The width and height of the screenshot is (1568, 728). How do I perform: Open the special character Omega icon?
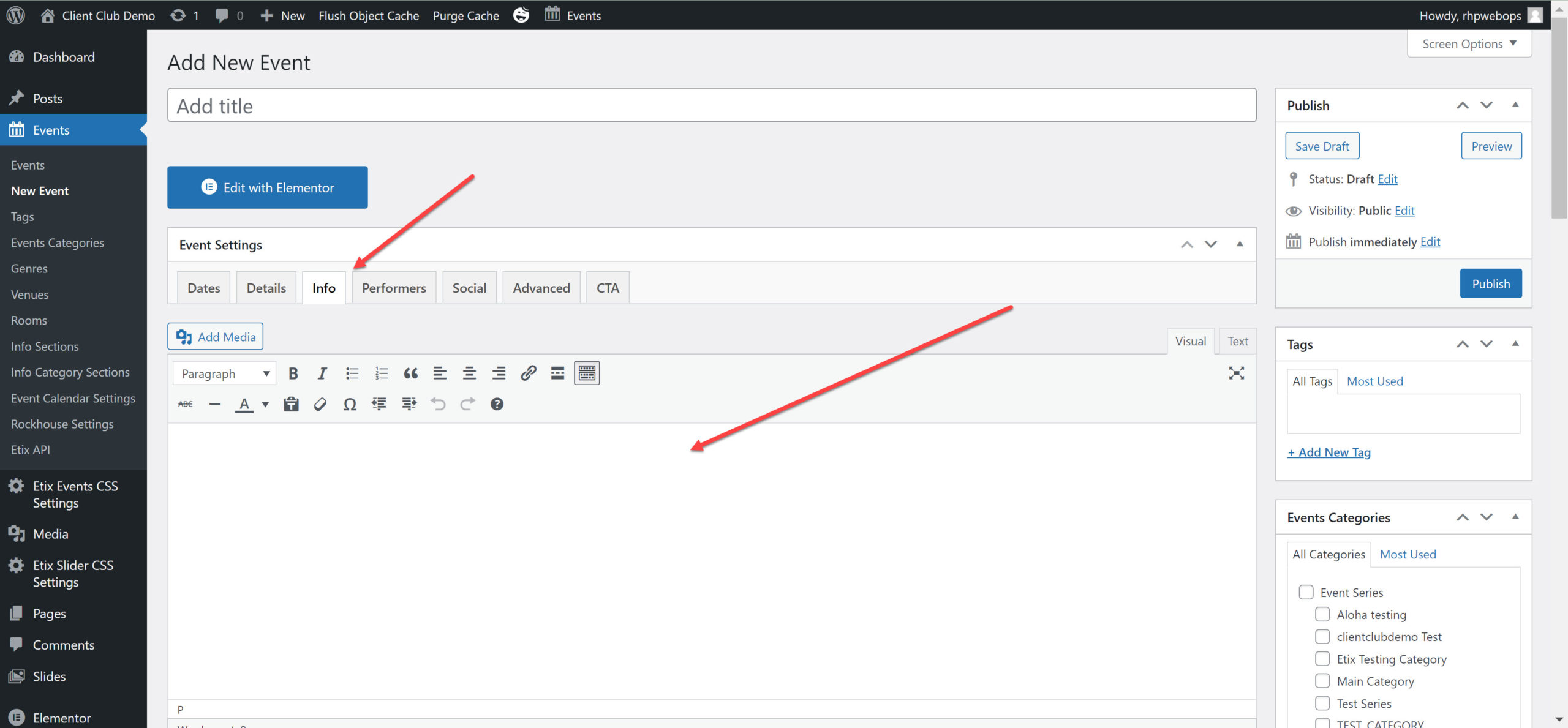click(x=350, y=404)
